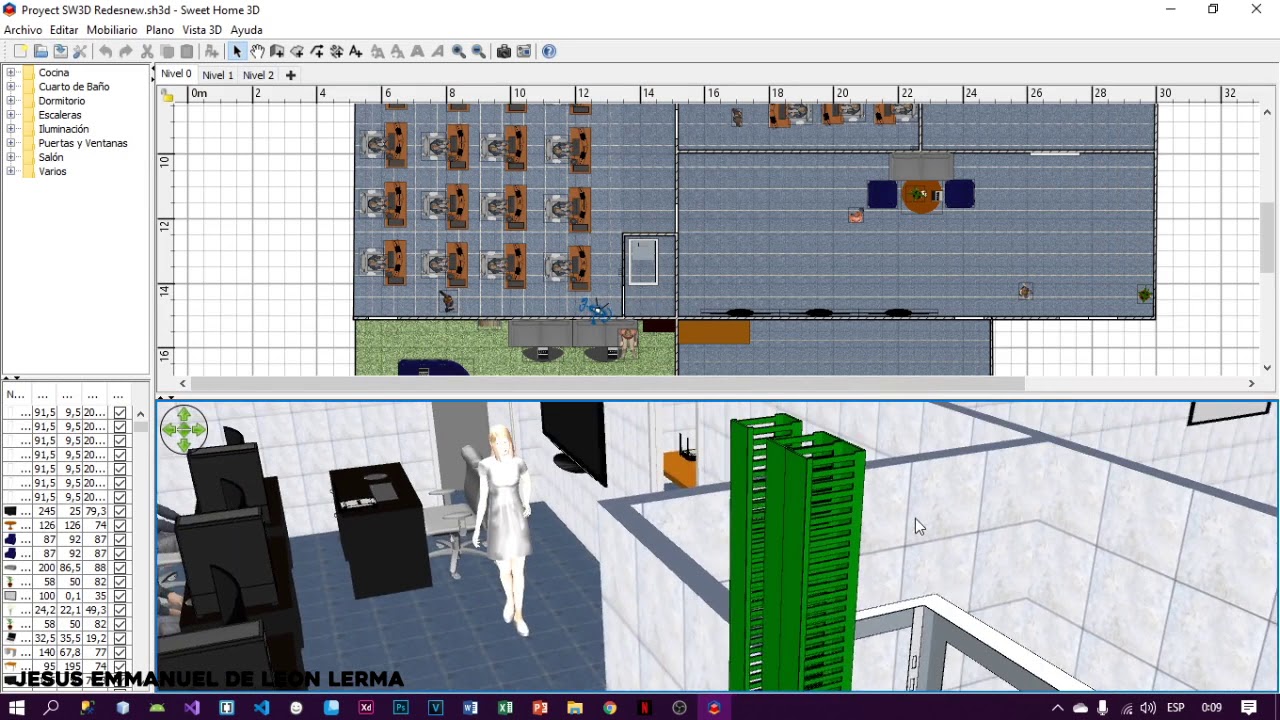1280x720 pixels.
Task: Open the Windows Start menu
Action: (16, 708)
